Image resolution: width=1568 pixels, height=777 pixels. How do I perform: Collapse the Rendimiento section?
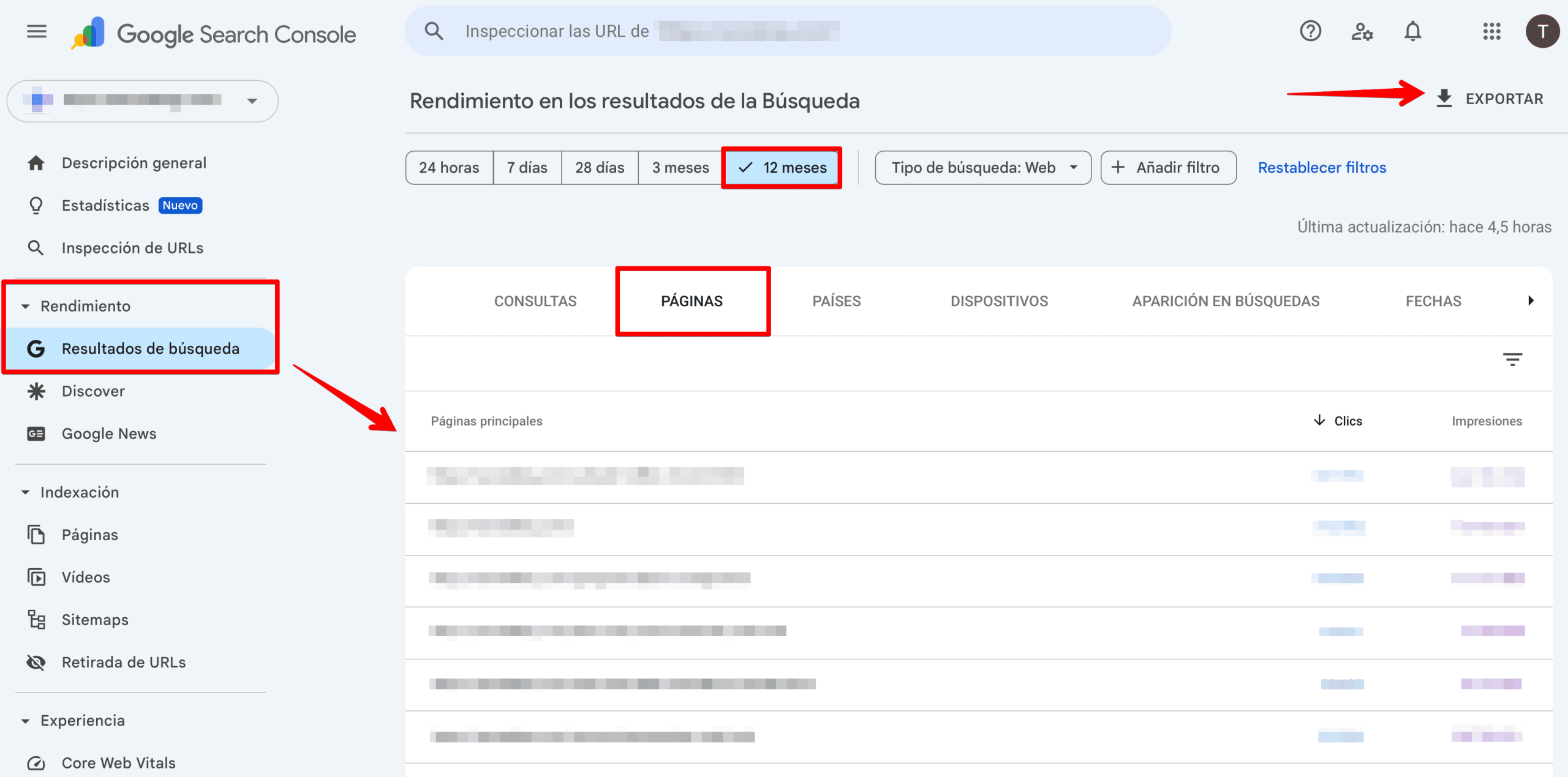26,306
